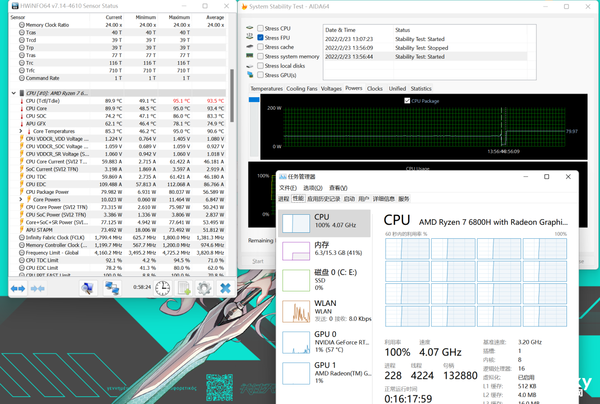
Task: Click the greyed Start button in AIDA64
Action: pos(258,261)
